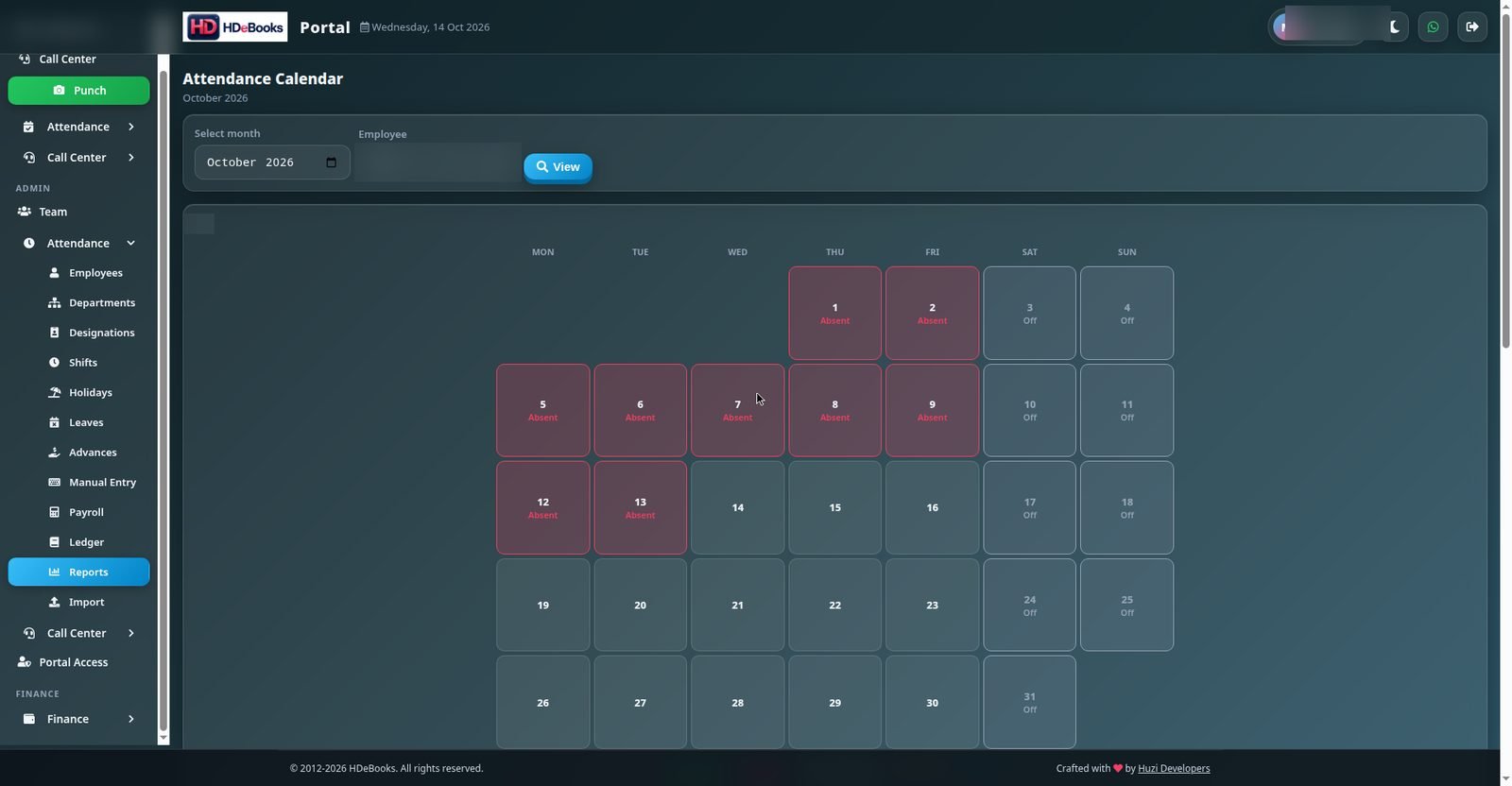Expand the Call Center menu above the ADMIN heading
This screenshot has width=1512, height=786.
78,158
